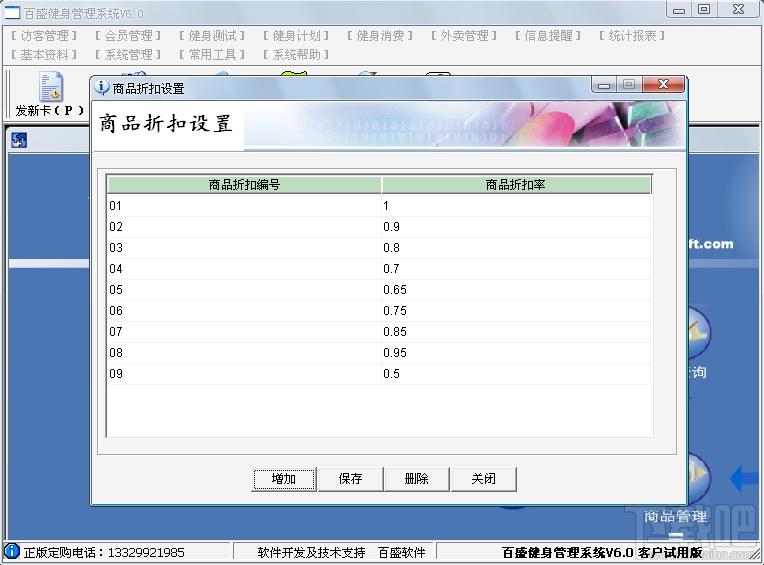Click the discount rate cell 0.7
This screenshot has width=764, height=565.
click(x=516, y=269)
